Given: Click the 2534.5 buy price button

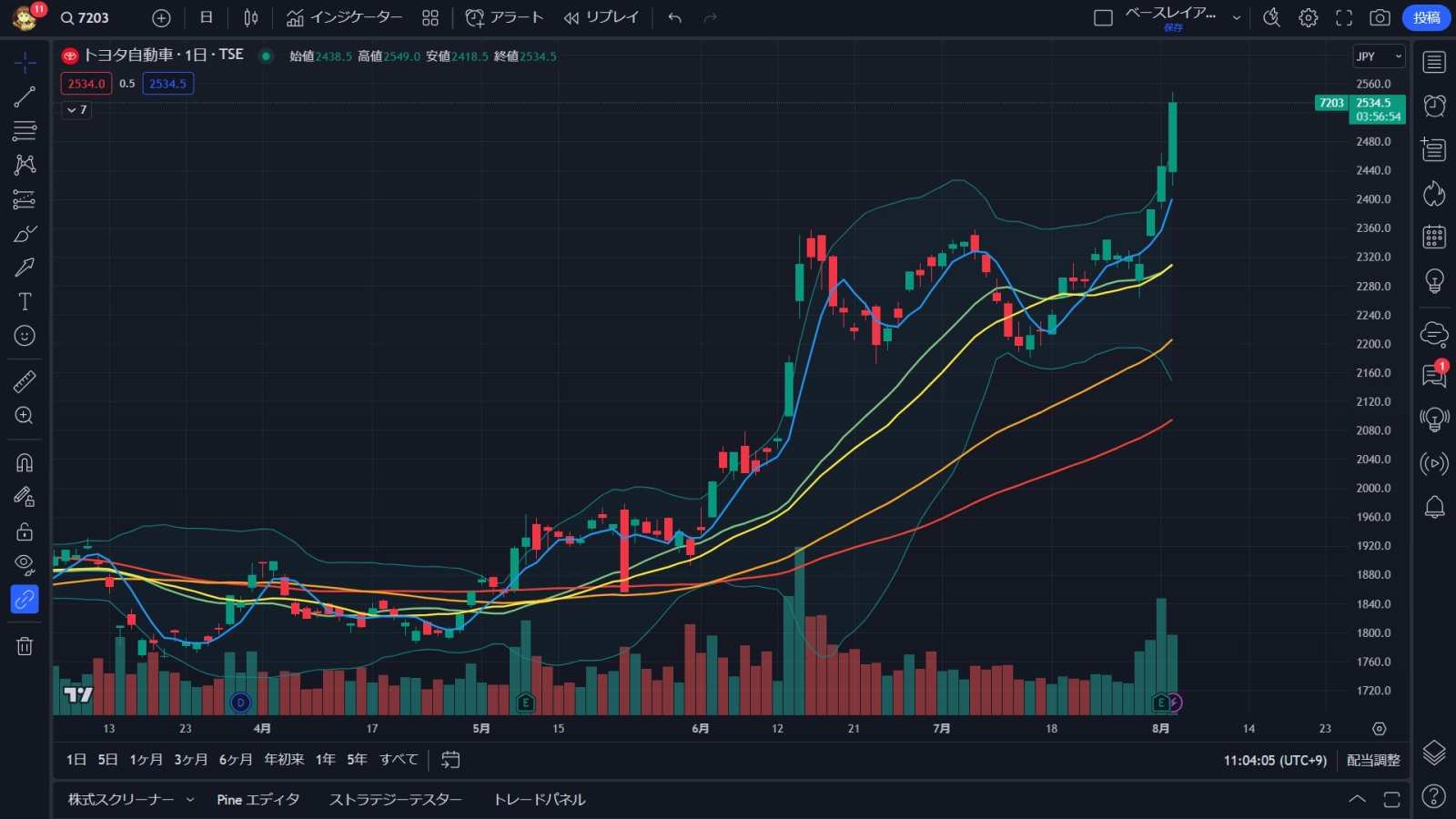Looking at the screenshot, I should pos(167,84).
